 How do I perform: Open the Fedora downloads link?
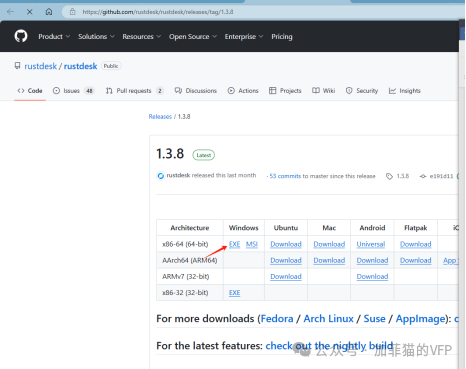pyautogui.click(x=277, y=319)
